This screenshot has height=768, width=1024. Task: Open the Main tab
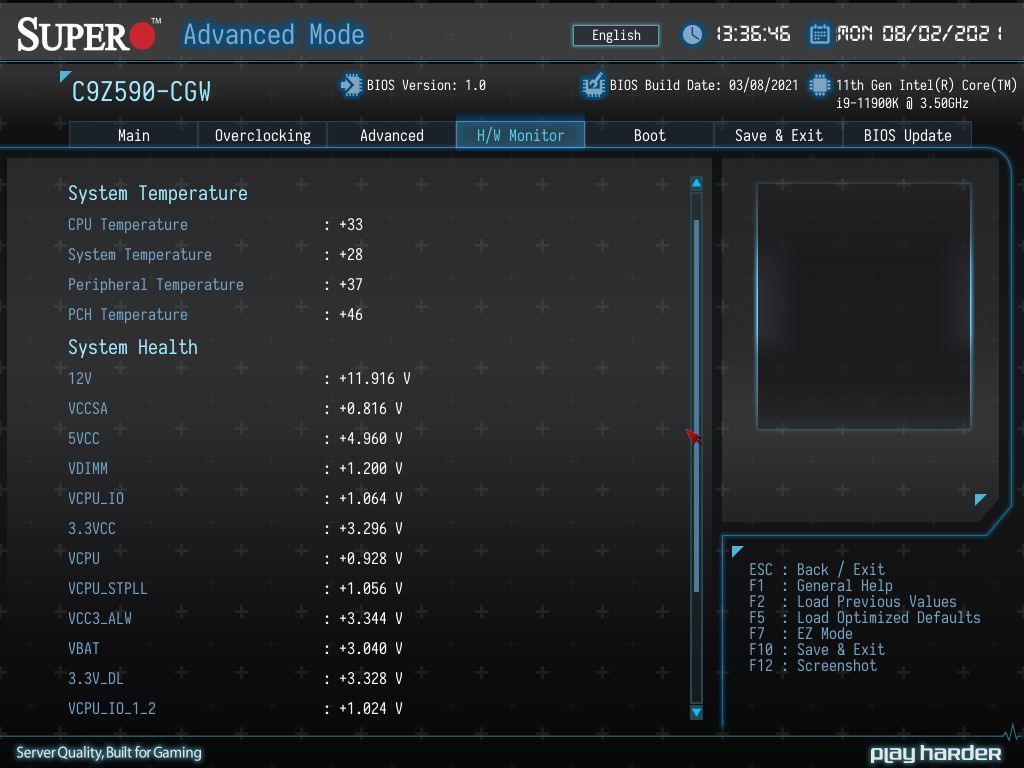pyautogui.click(x=133, y=135)
